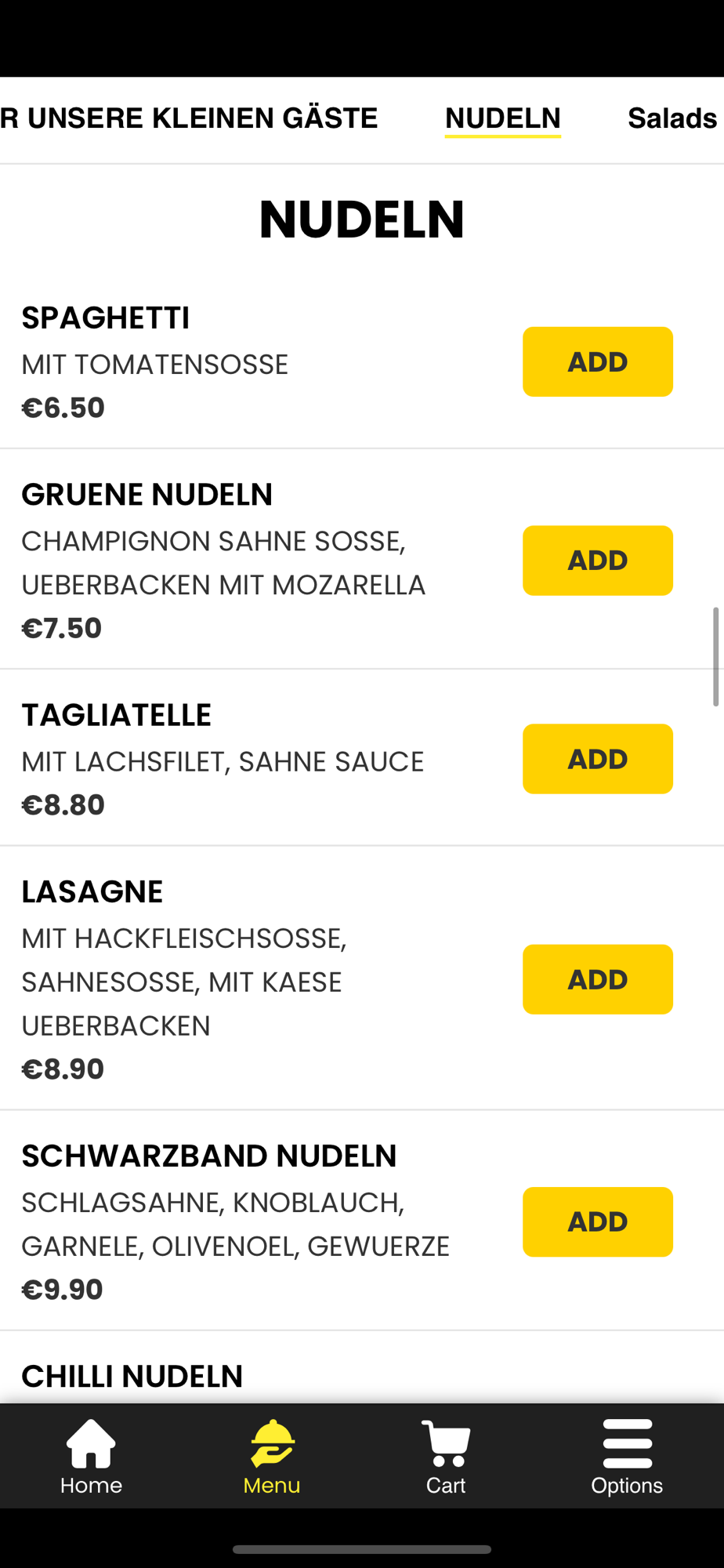The image size is (724, 1568).
Task: Open the Unsere Kleinen Gäste category tab
Action: click(x=189, y=118)
